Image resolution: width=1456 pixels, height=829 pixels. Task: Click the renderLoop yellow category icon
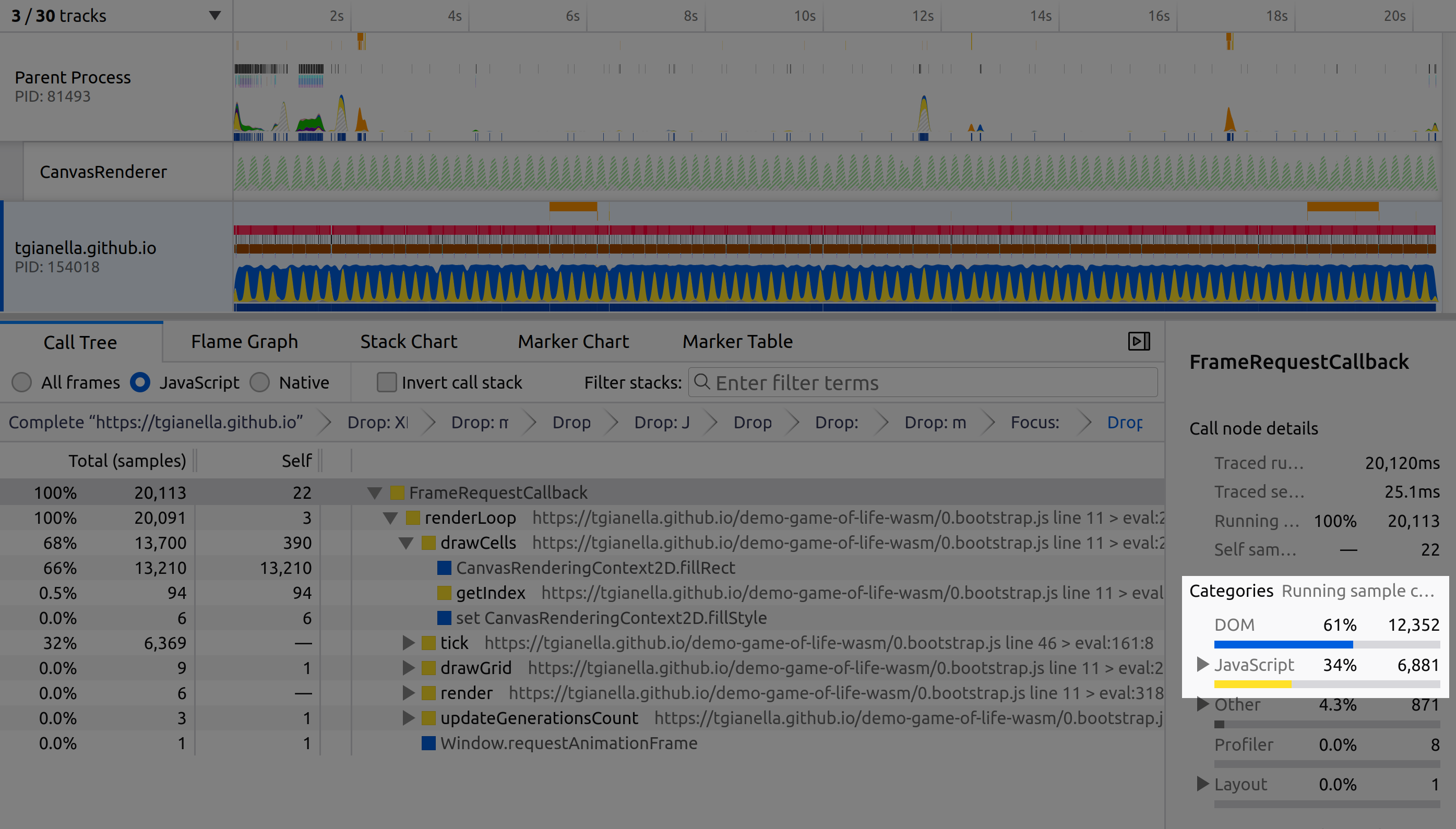click(413, 518)
